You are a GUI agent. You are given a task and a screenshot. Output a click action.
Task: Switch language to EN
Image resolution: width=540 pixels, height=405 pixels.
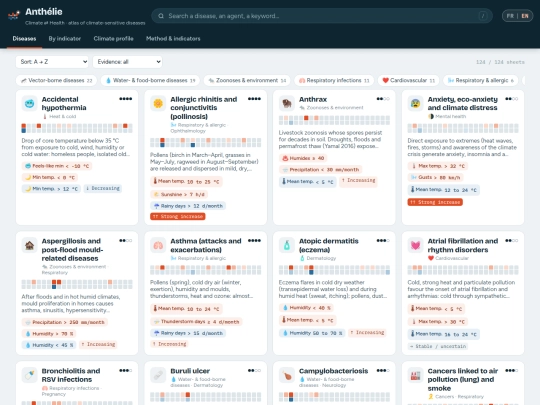click(525, 16)
